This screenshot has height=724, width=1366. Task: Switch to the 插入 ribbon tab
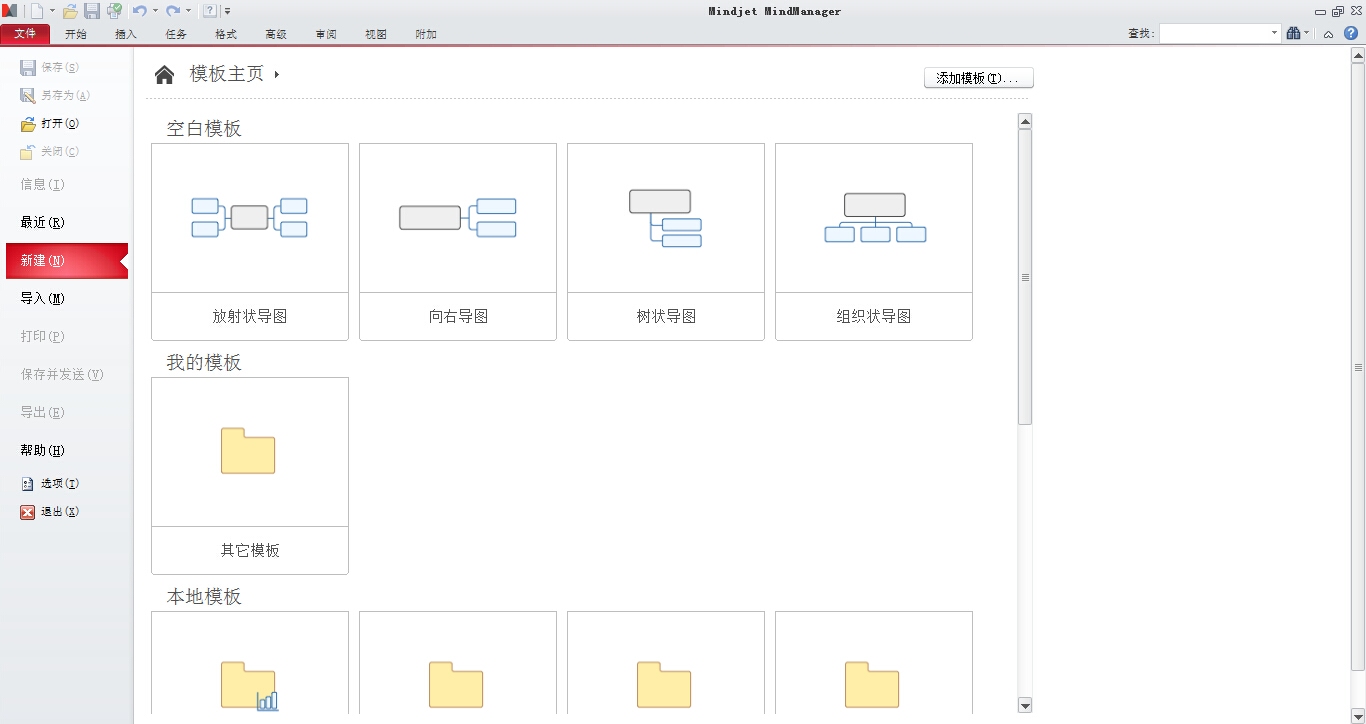(126, 34)
